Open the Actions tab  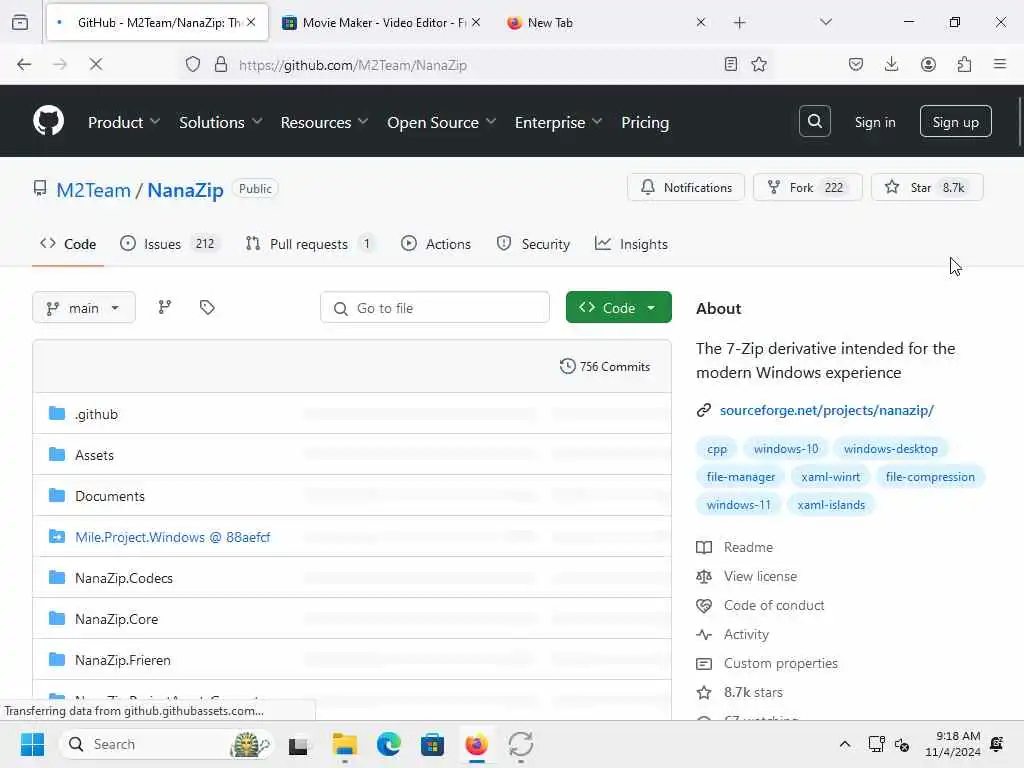[436, 244]
